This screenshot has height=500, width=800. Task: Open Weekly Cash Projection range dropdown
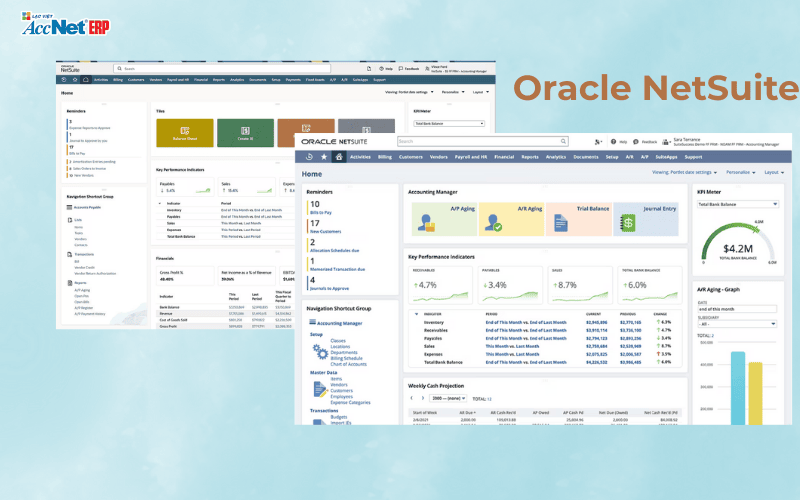tap(448, 398)
